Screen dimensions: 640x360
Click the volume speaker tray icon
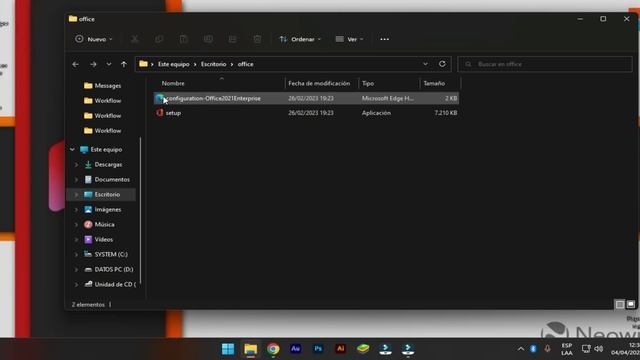click(x=599, y=349)
